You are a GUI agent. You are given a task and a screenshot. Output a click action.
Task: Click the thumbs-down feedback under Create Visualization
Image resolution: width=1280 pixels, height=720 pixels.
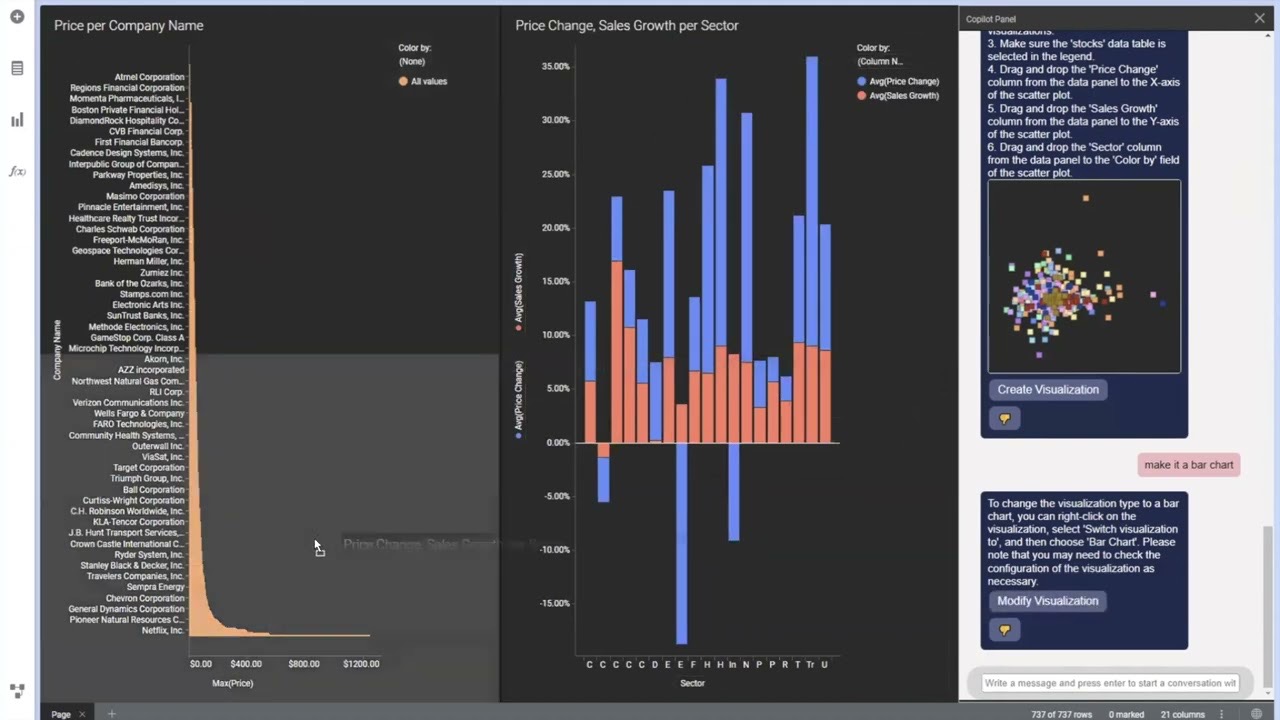[1005, 418]
